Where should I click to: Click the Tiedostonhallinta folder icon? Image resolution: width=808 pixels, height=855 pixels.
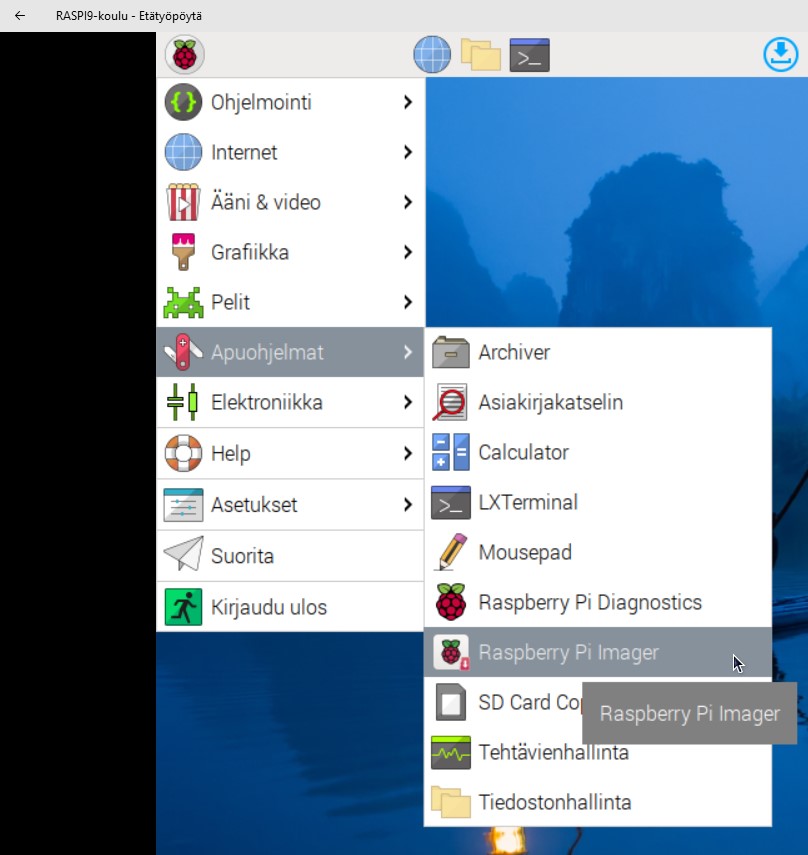(450, 802)
